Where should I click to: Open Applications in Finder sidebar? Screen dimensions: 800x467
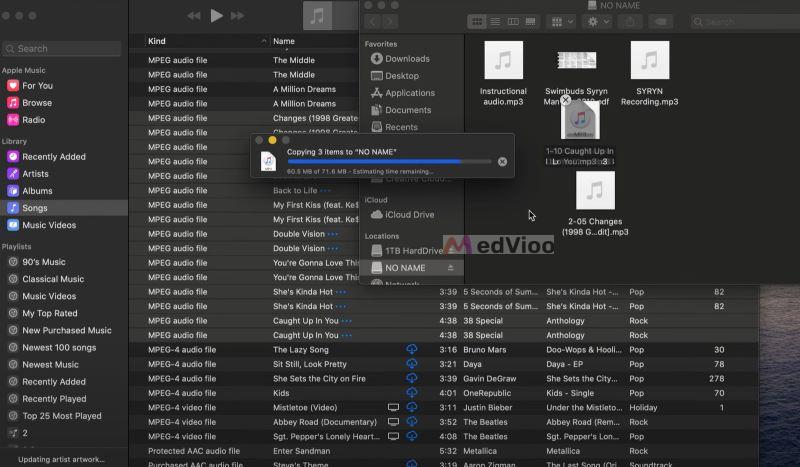[403, 93]
